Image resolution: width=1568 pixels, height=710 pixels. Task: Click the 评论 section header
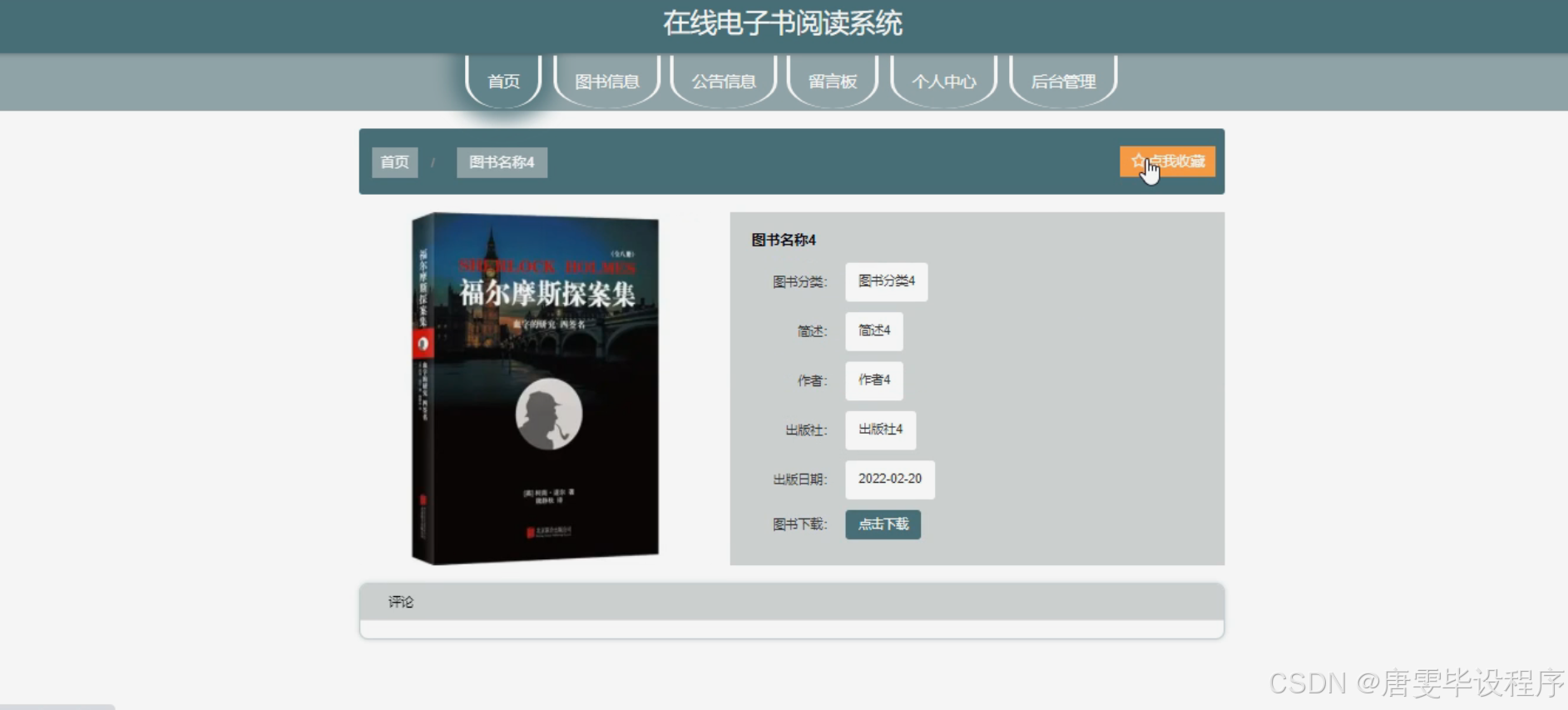point(792,602)
